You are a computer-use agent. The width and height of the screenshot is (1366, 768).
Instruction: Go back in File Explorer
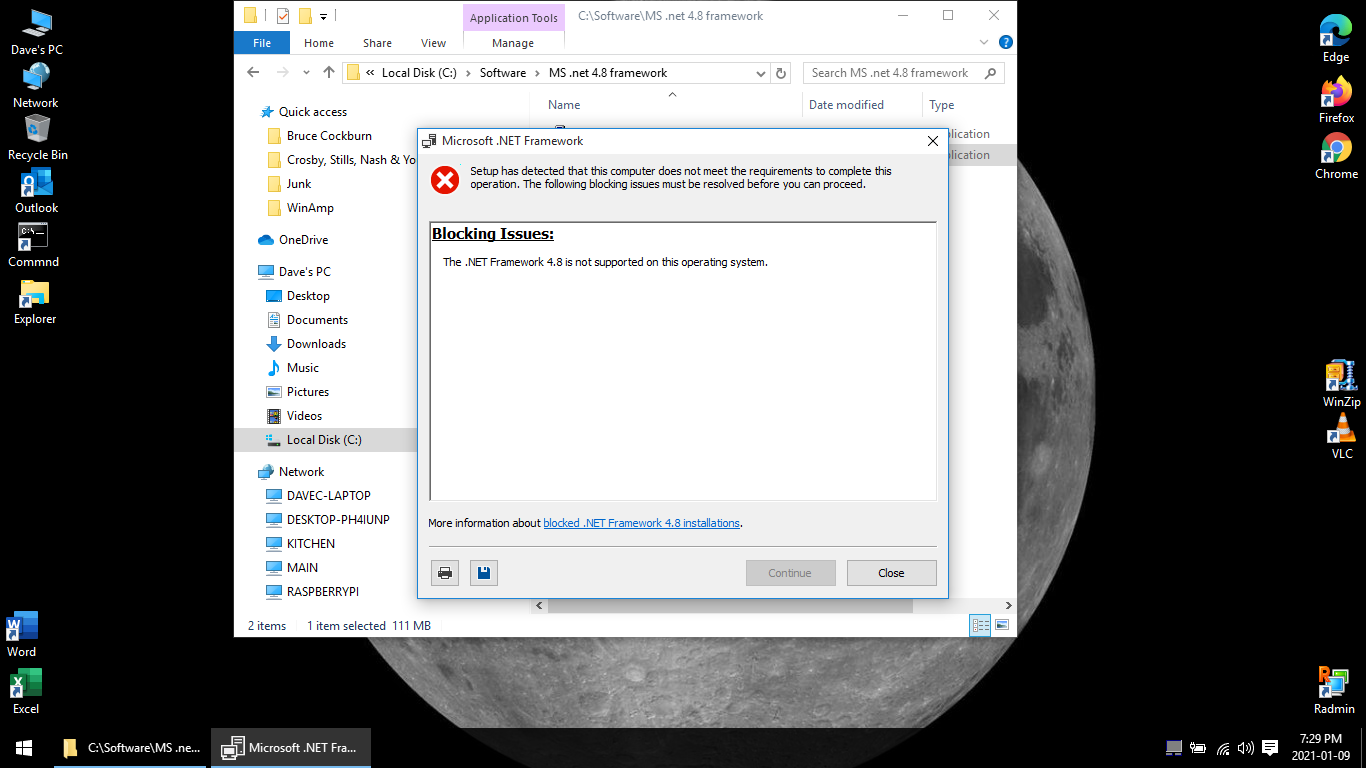tap(253, 72)
